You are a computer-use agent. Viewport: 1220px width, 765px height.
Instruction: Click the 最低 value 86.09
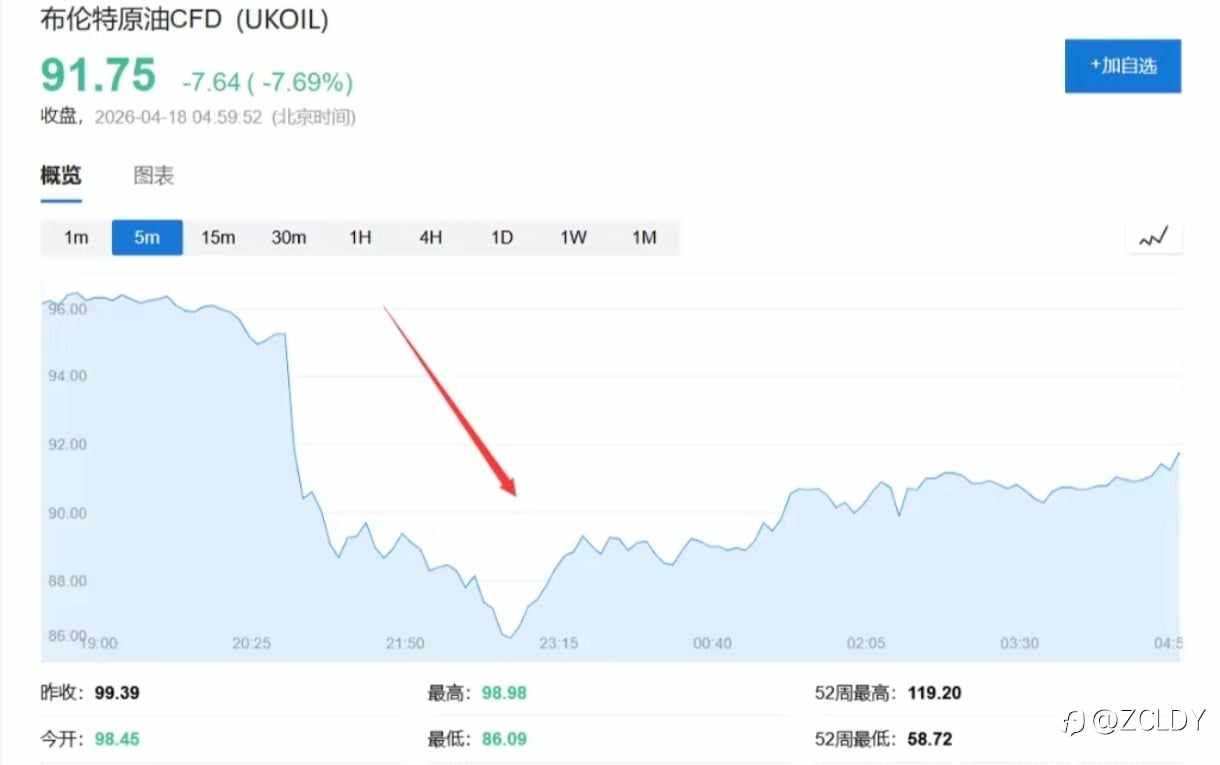point(504,740)
